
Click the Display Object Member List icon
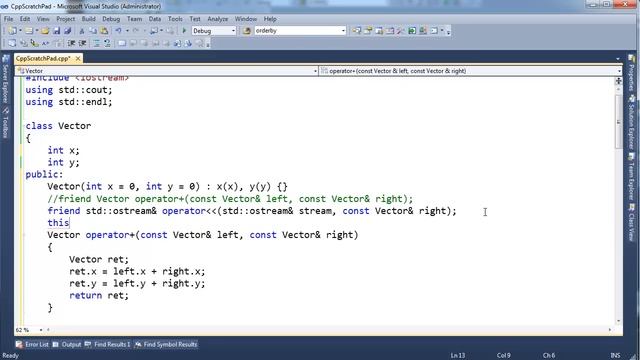[x=12, y=43]
